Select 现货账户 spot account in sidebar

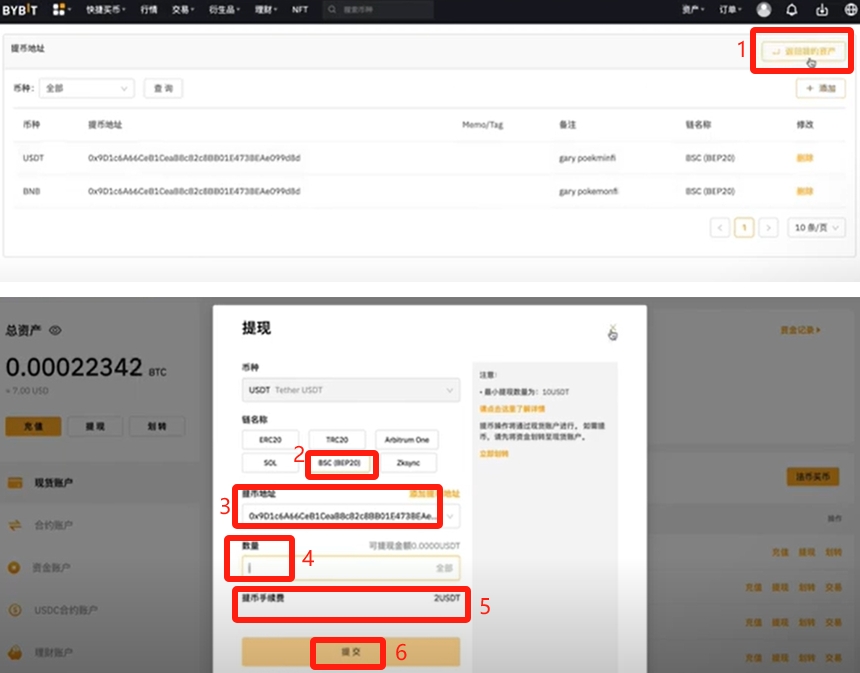coord(53,483)
